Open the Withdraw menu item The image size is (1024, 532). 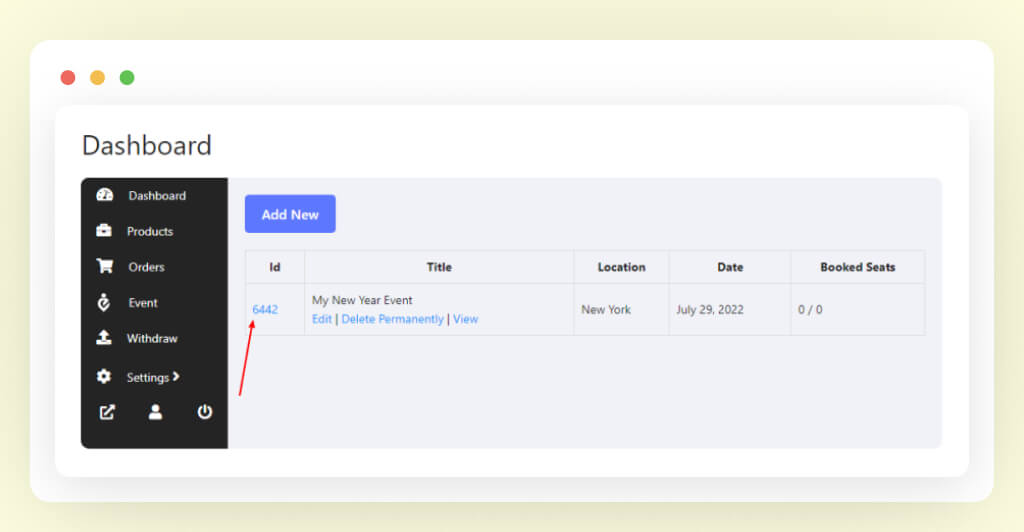[154, 338]
